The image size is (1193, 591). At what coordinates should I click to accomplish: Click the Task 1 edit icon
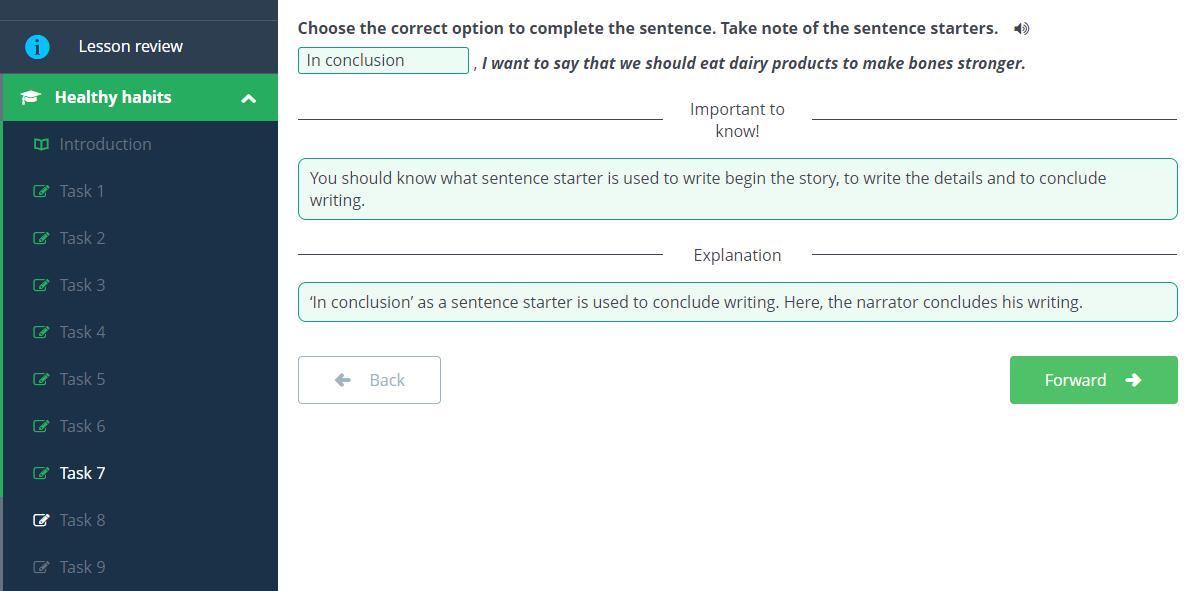click(x=41, y=191)
